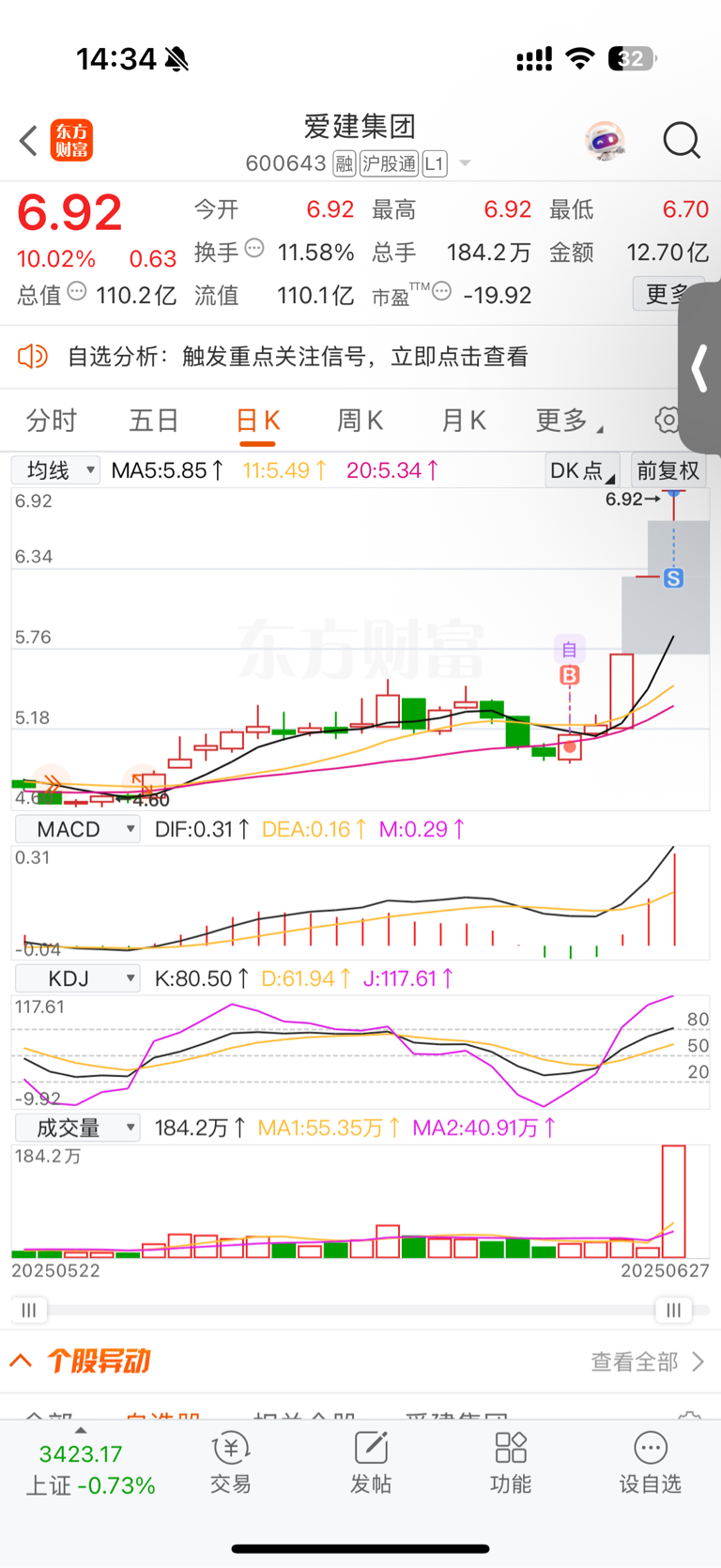Tap the red B buy marker

pos(569,675)
